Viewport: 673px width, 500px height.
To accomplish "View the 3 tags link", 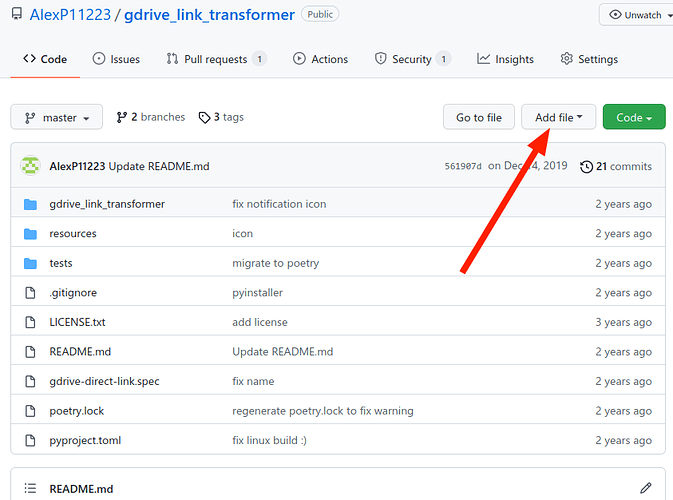I will point(221,117).
